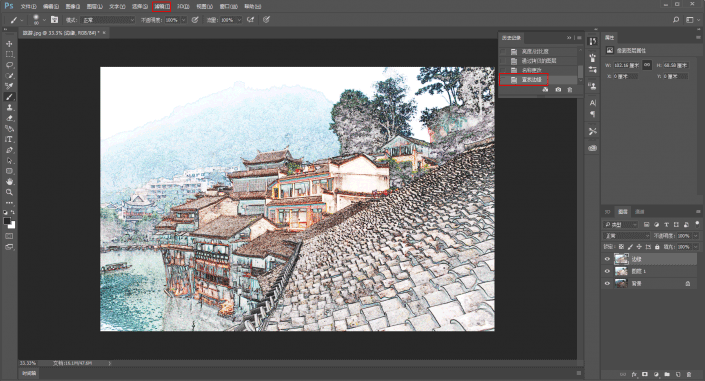The image size is (705, 381).
Task: Click the foreground color swatch
Action: [x=7, y=221]
